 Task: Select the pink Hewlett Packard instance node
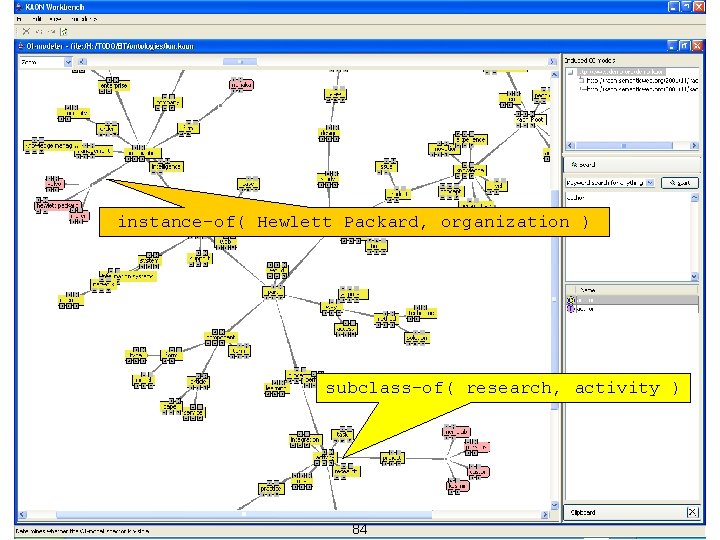(x=57, y=206)
